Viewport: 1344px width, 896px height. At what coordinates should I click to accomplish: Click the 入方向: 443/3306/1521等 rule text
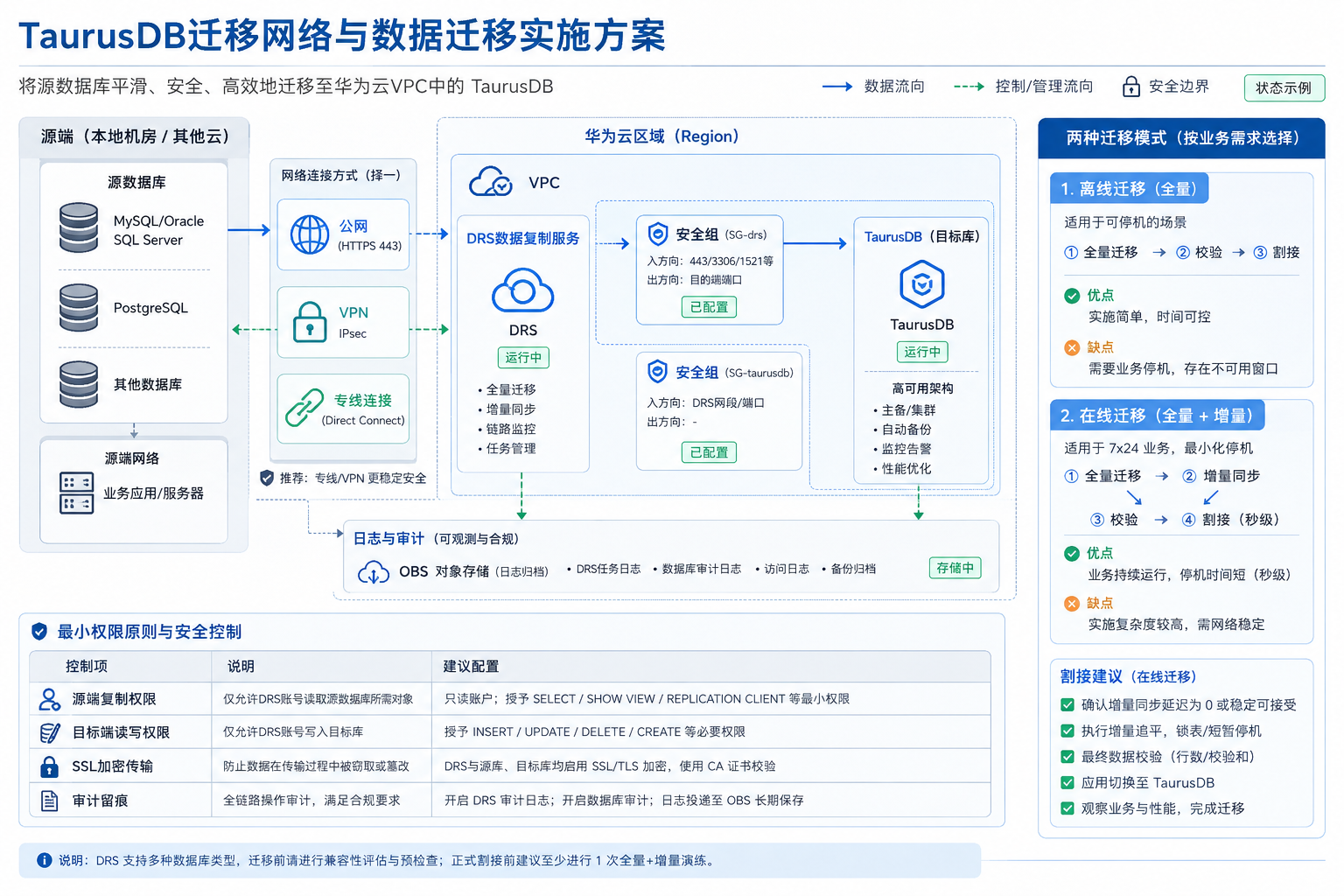click(x=710, y=261)
